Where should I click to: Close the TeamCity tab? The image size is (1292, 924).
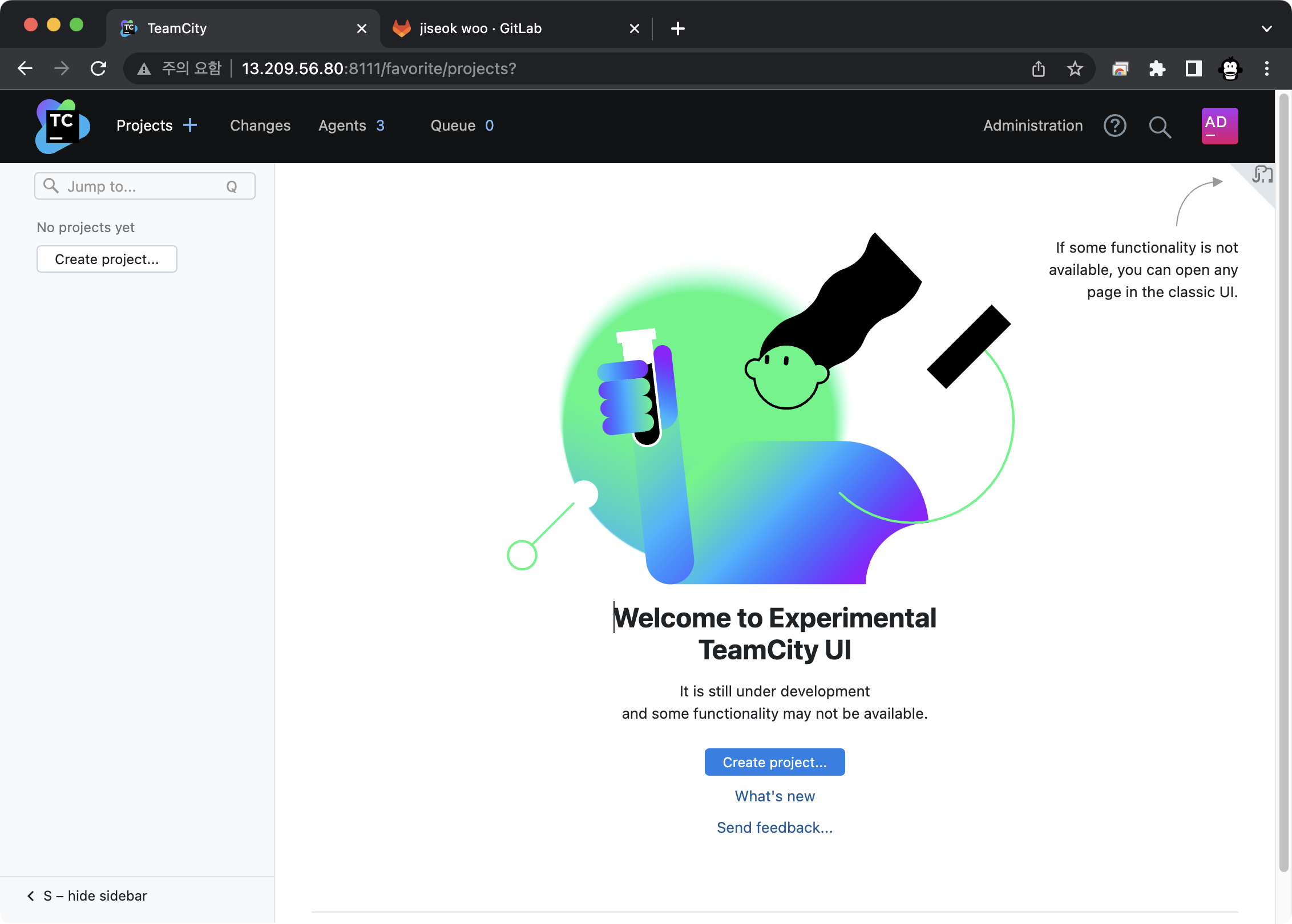click(x=361, y=29)
